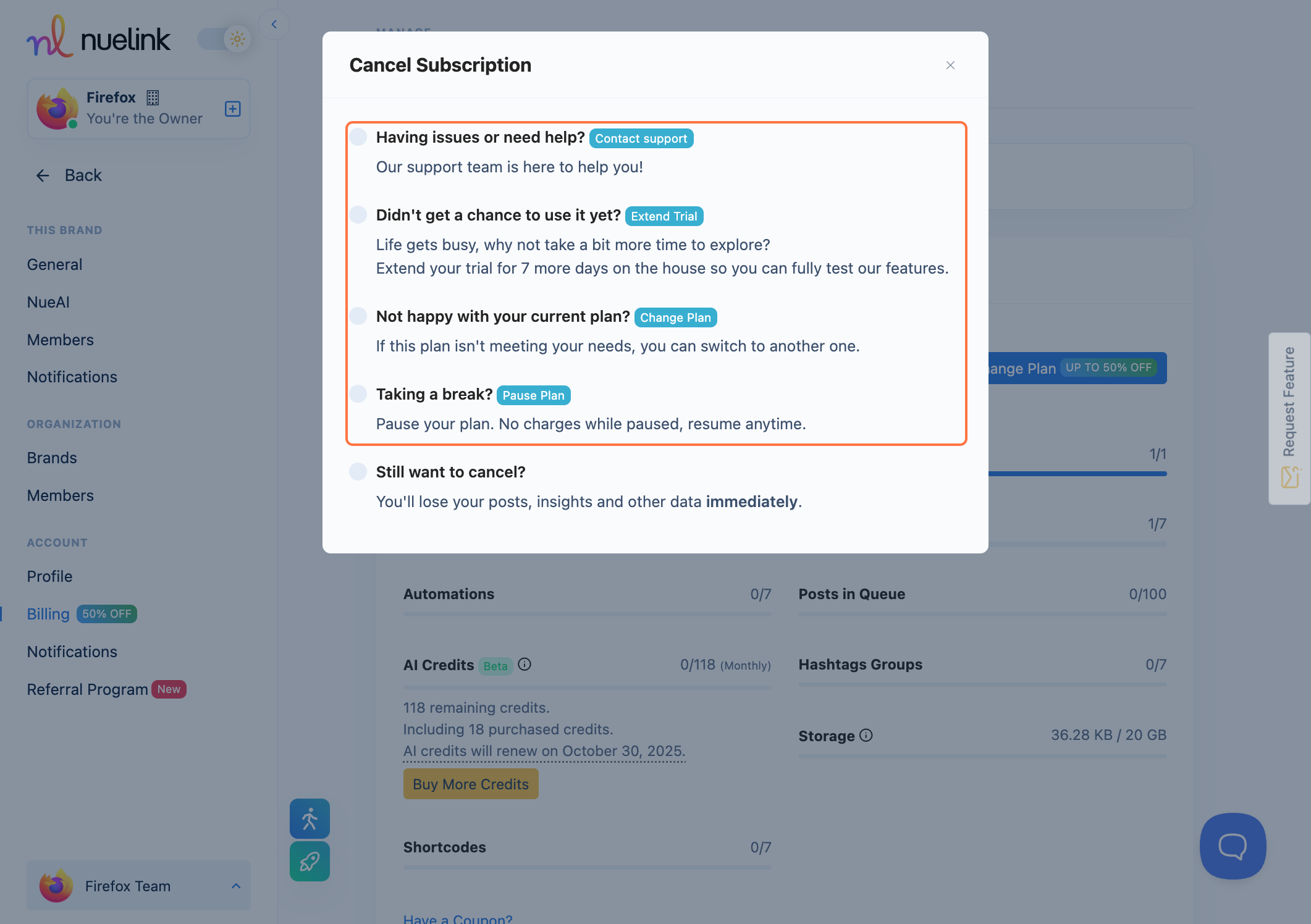
Task: Go to NueAI settings in sidebar
Action: click(48, 302)
